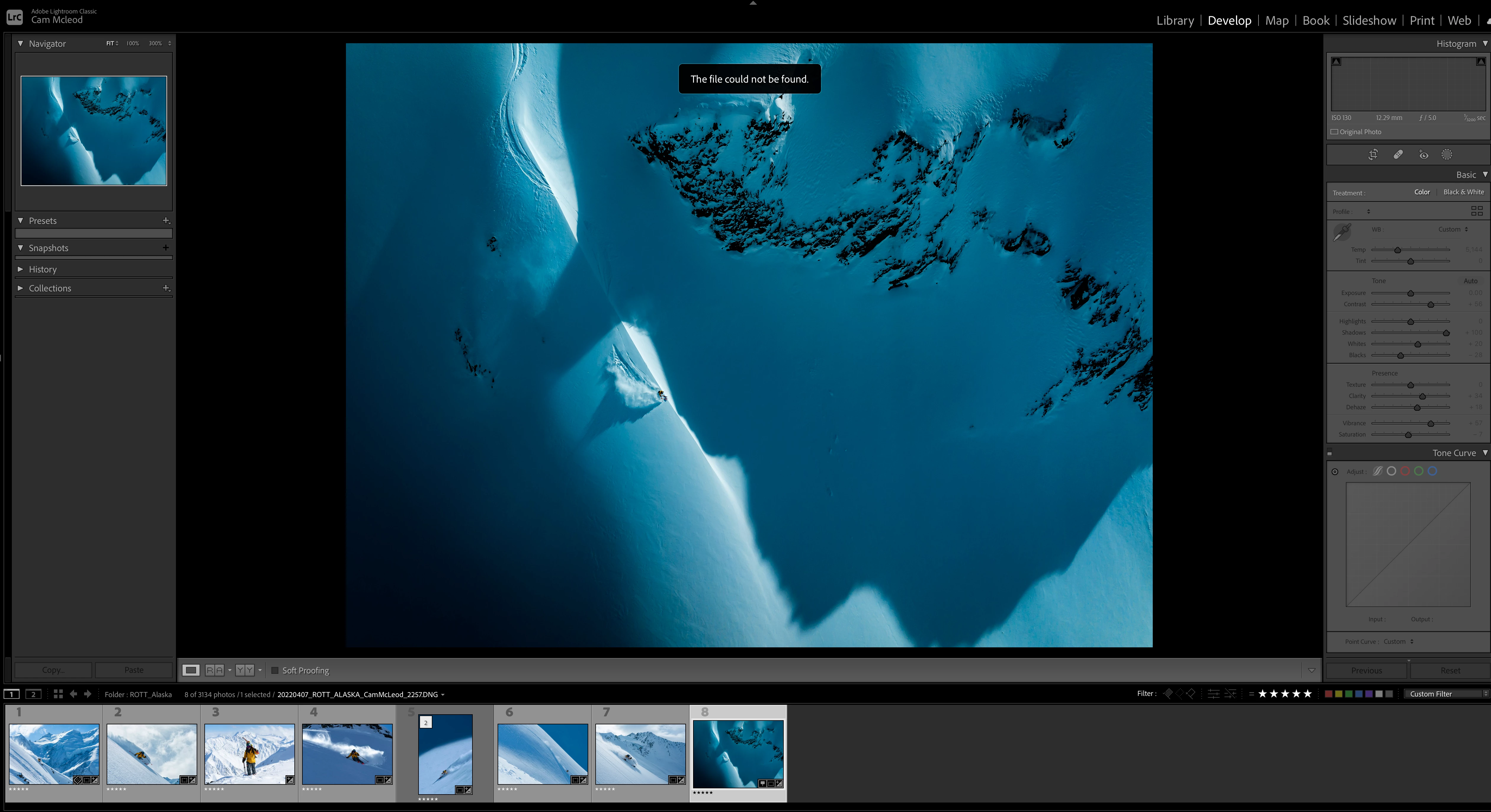Image resolution: width=1491 pixels, height=812 pixels.
Task: Open the Masking tool
Action: pos(1447,155)
